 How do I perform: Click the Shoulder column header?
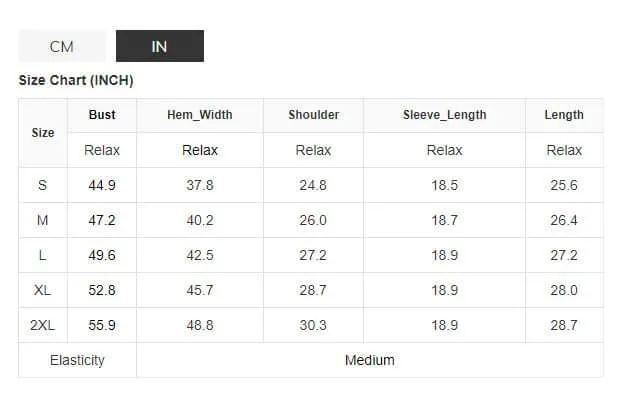[314, 115]
